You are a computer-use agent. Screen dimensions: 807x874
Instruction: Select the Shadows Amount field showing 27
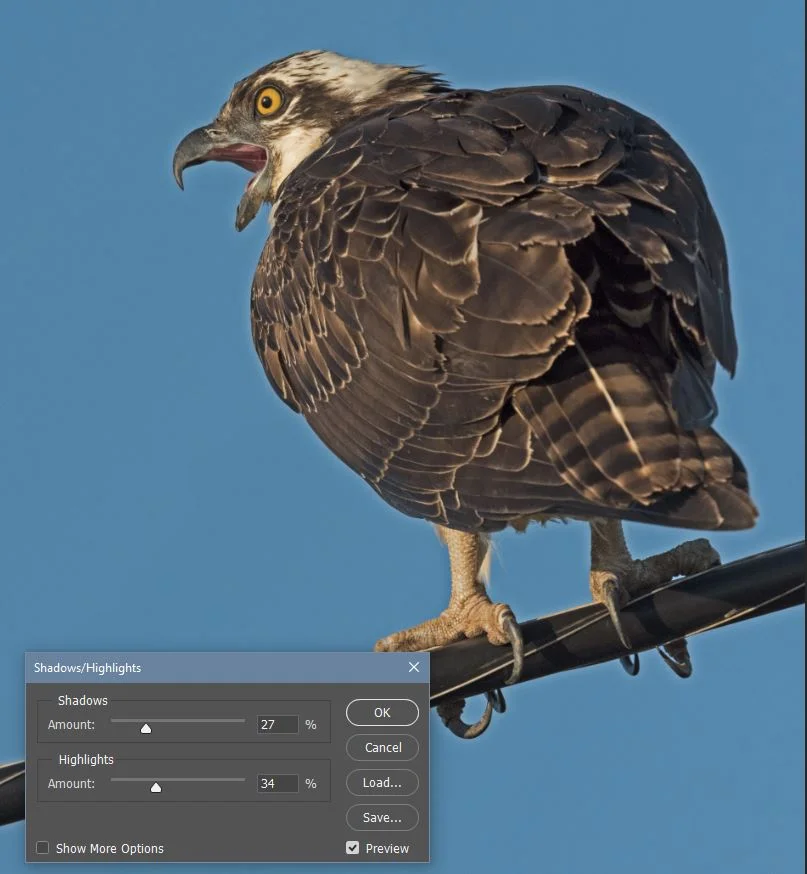click(277, 724)
